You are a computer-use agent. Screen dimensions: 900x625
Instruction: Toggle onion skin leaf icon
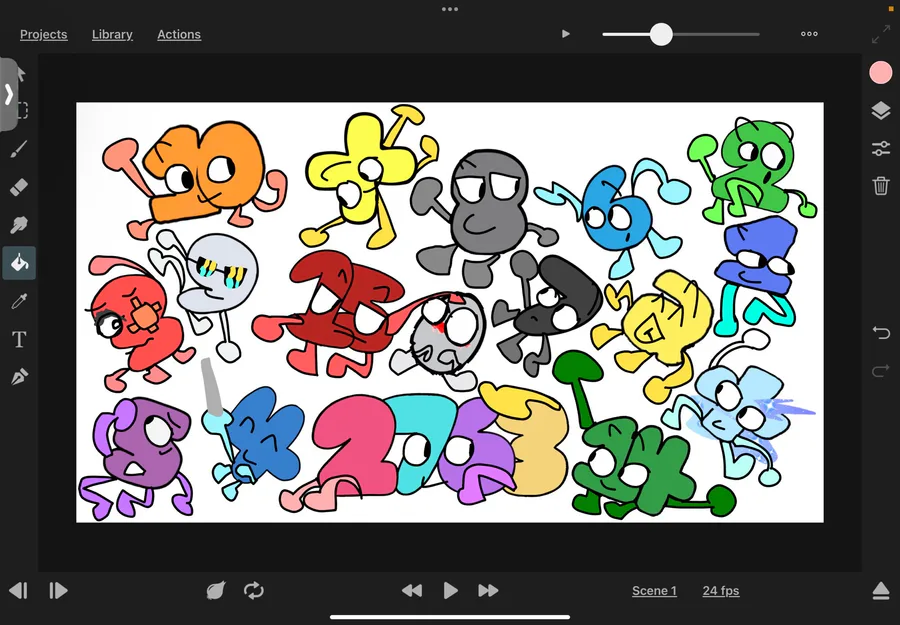click(216, 591)
